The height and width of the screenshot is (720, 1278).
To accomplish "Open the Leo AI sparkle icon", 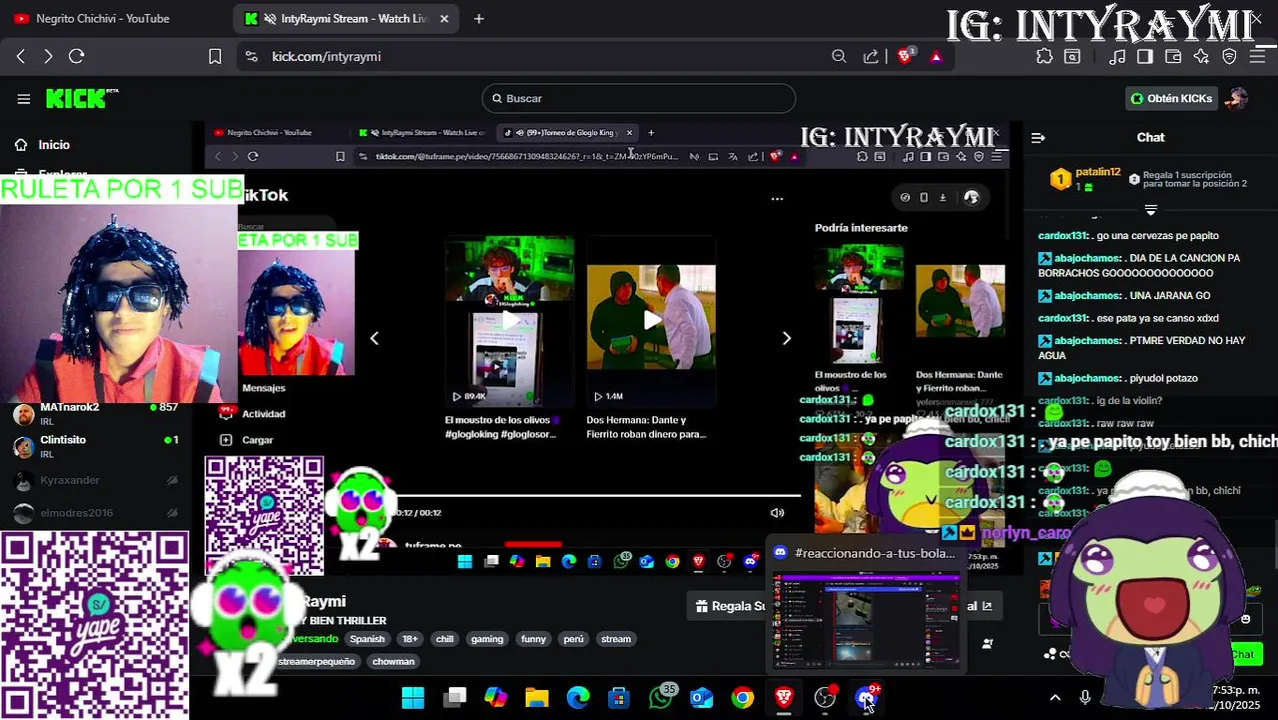I will click(1201, 57).
